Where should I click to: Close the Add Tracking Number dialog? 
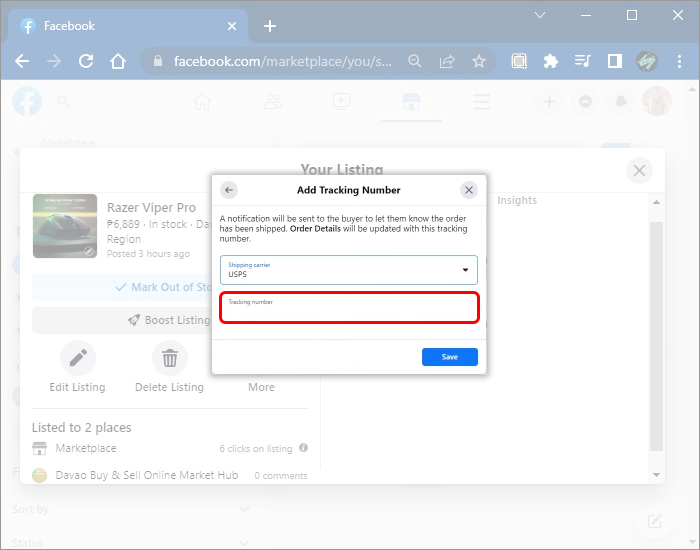point(469,190)
